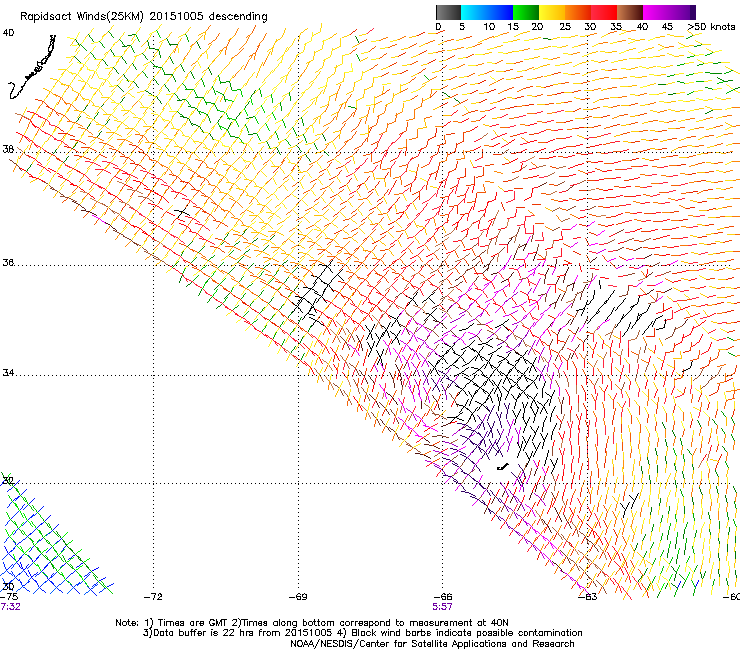
Task: Select the brown 35–40 knots legend segment
Action: click(630, 12)
